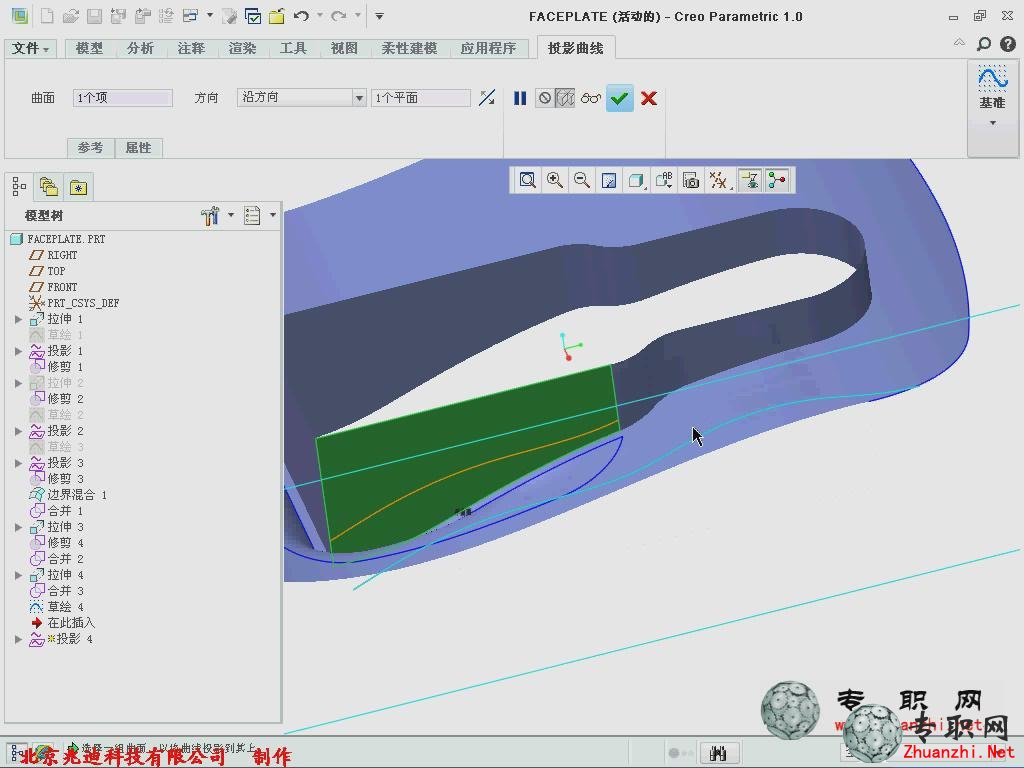Click the Open file icon
1024x768 pixels.
click(71, 16)
